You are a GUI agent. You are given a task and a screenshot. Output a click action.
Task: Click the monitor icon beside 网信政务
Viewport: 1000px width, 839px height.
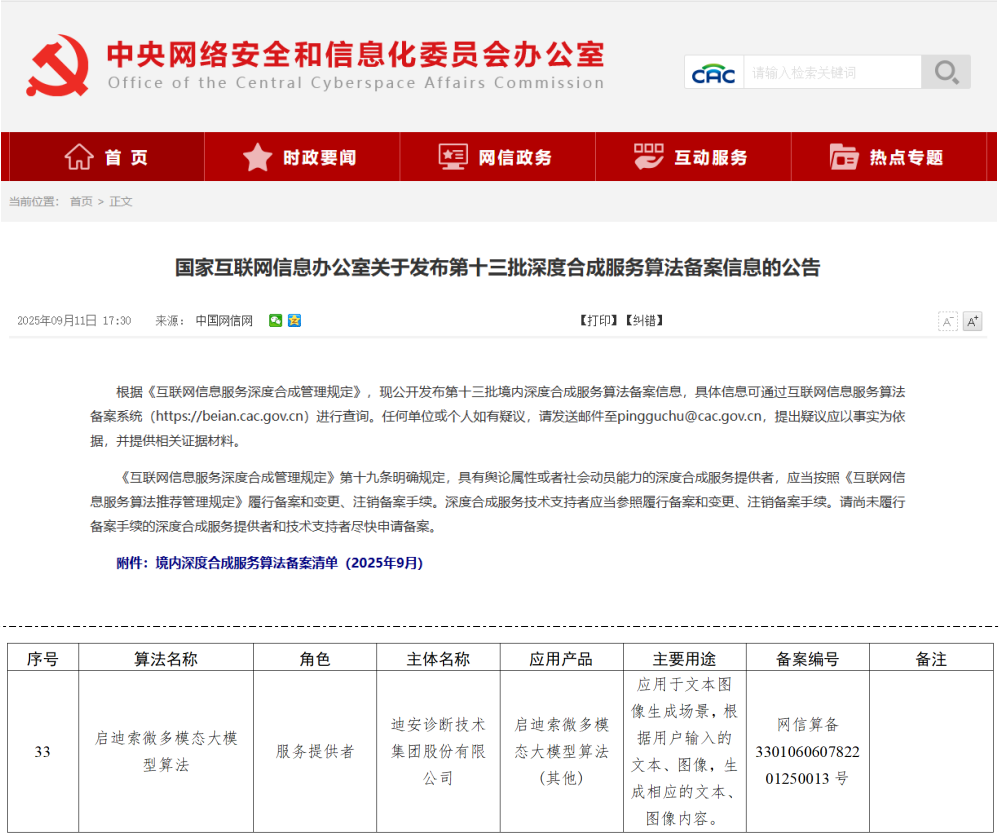click(454, 156)
